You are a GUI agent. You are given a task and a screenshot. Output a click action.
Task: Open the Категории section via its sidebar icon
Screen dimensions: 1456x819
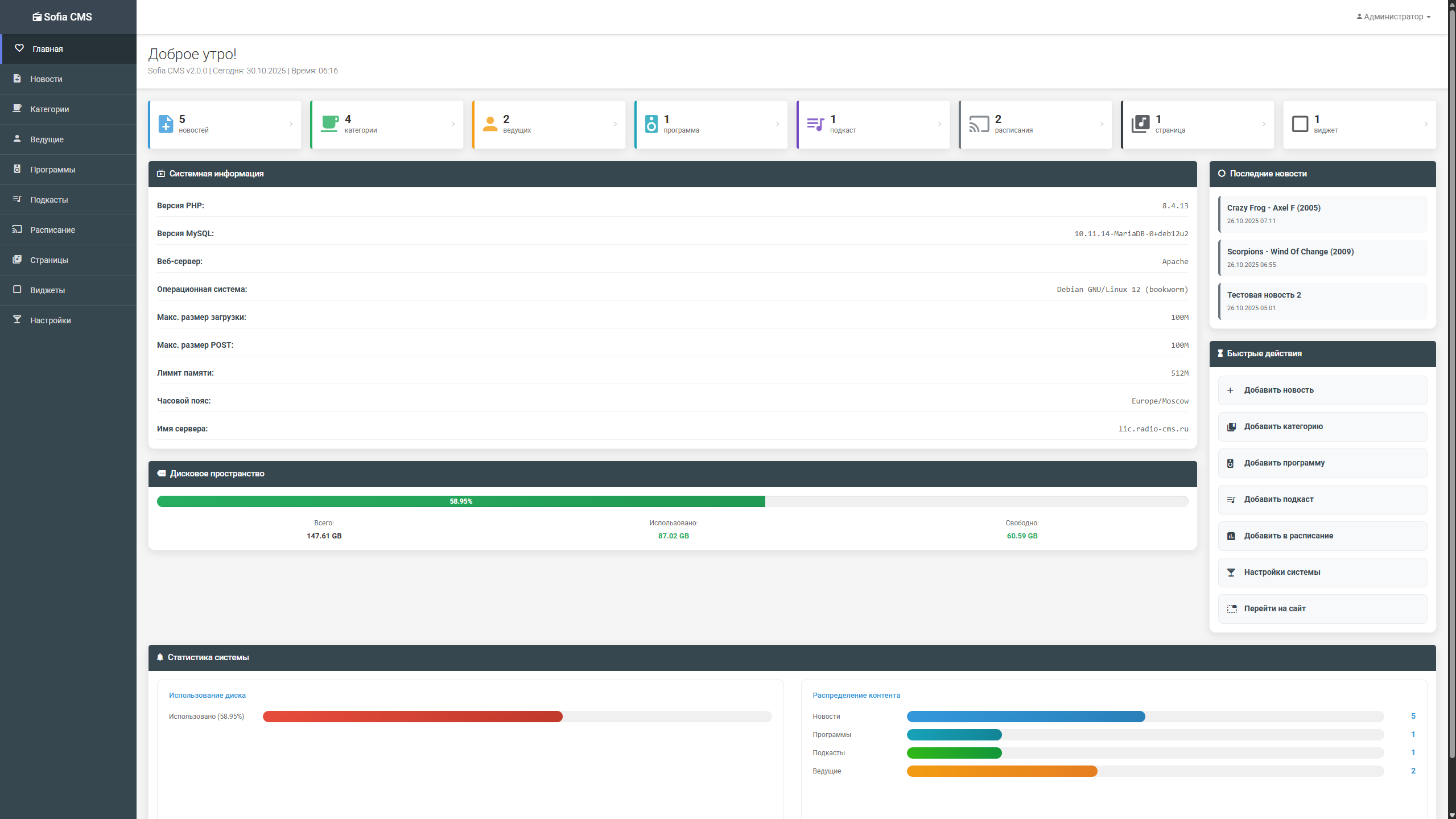[x=18, y=109]
